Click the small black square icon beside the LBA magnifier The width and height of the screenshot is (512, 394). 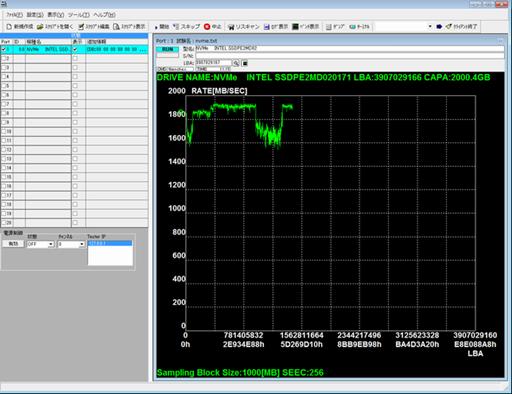[244, 63]
